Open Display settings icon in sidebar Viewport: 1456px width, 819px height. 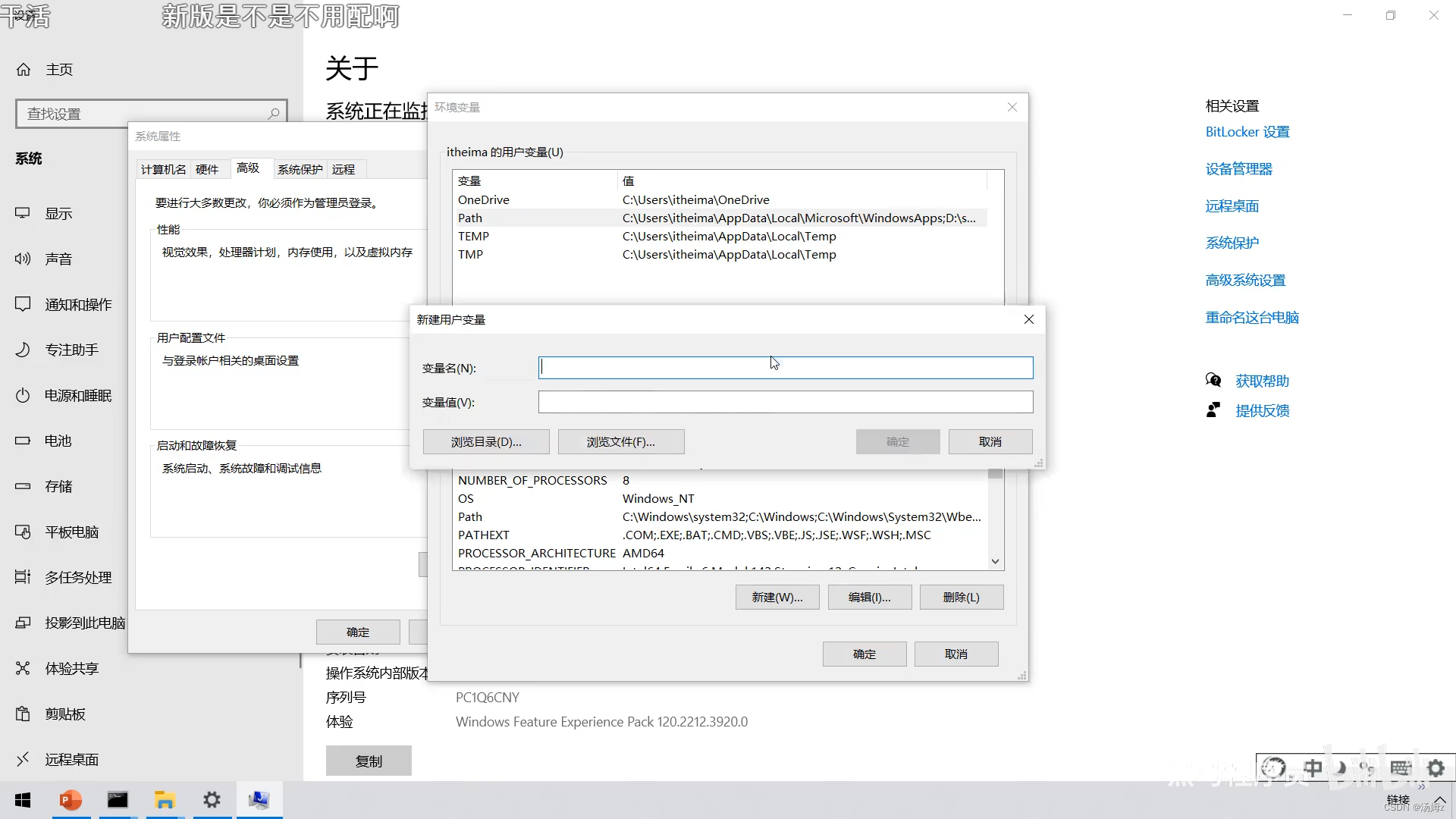[x=23, y=213]
